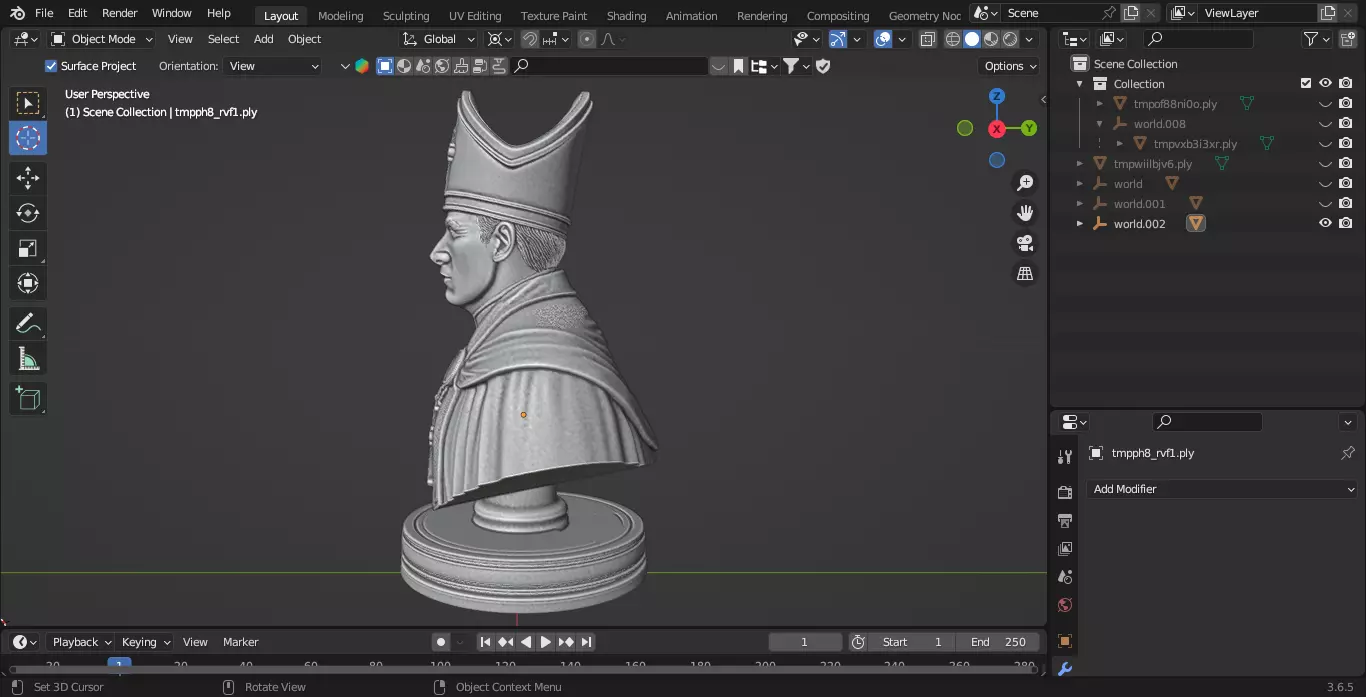Toggle X-ray mode in viewport header
Screen dimensions: 1366x697
click(927, 39)
